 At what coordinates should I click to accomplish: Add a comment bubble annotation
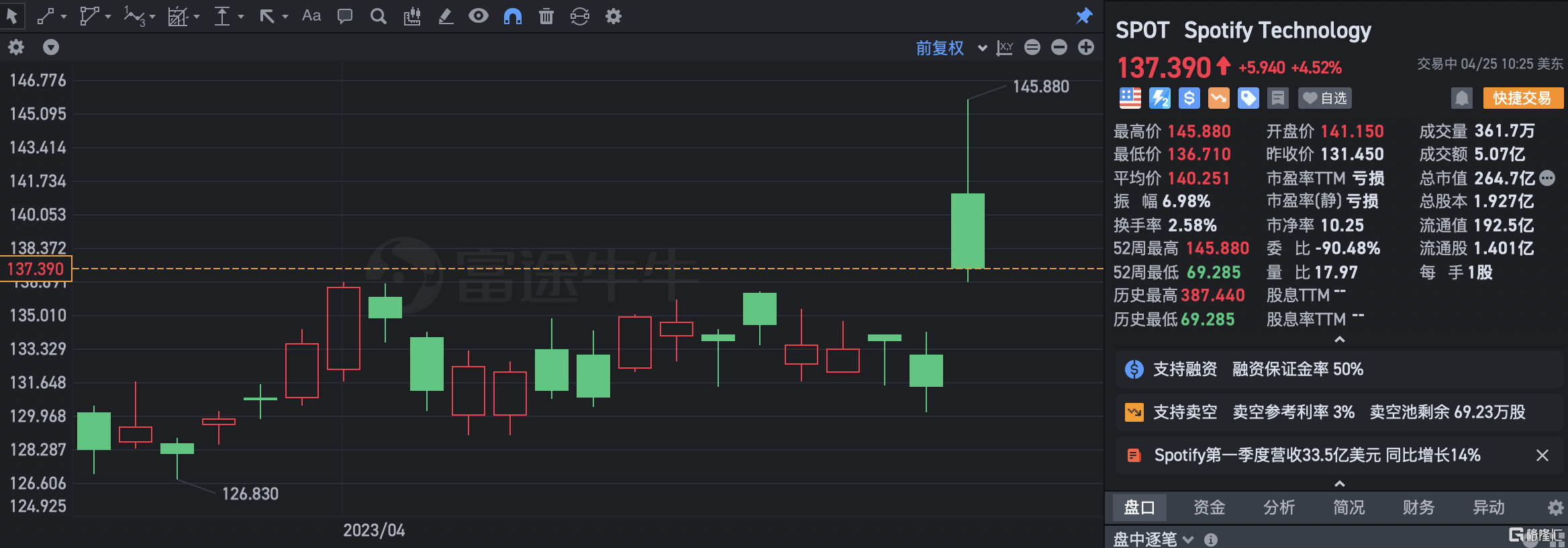click(345, 16)
